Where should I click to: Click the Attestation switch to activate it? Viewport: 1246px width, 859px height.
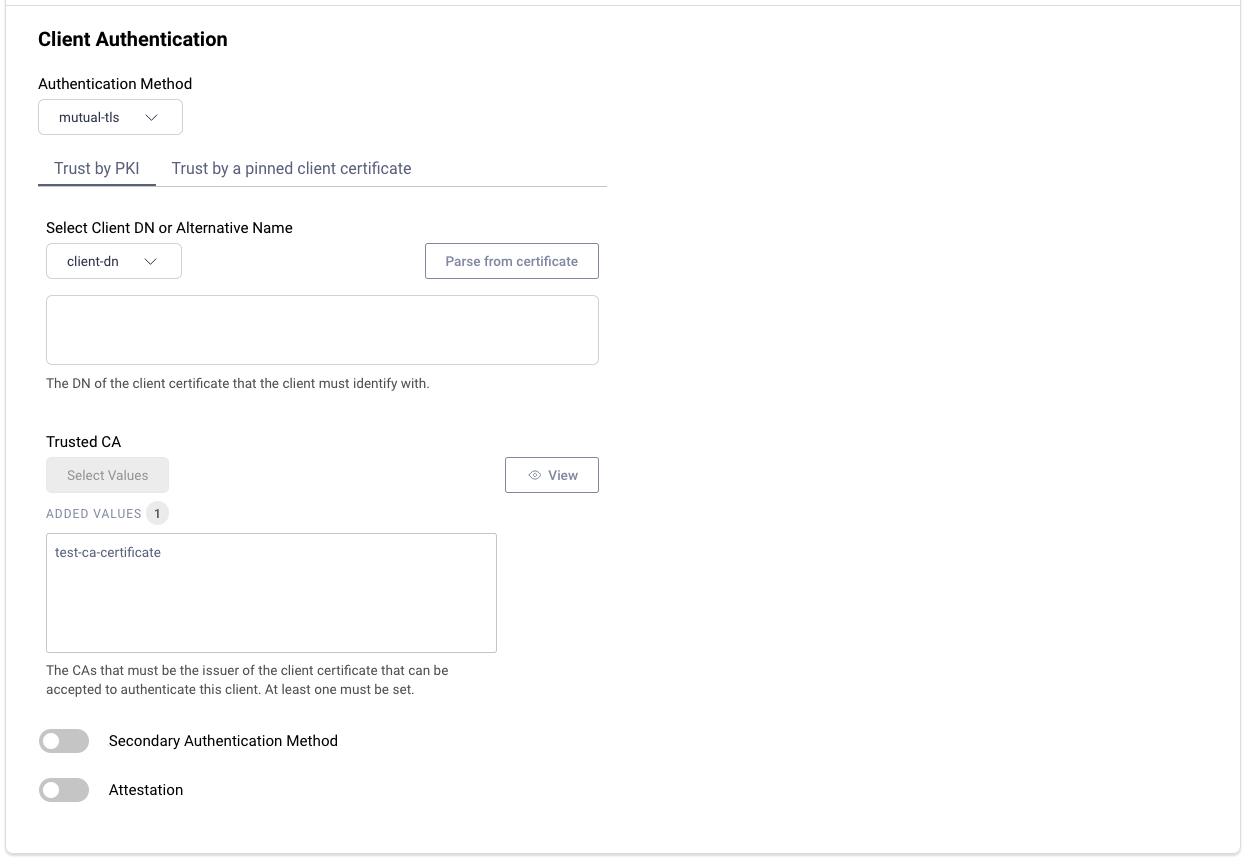[x=64, y=790]
